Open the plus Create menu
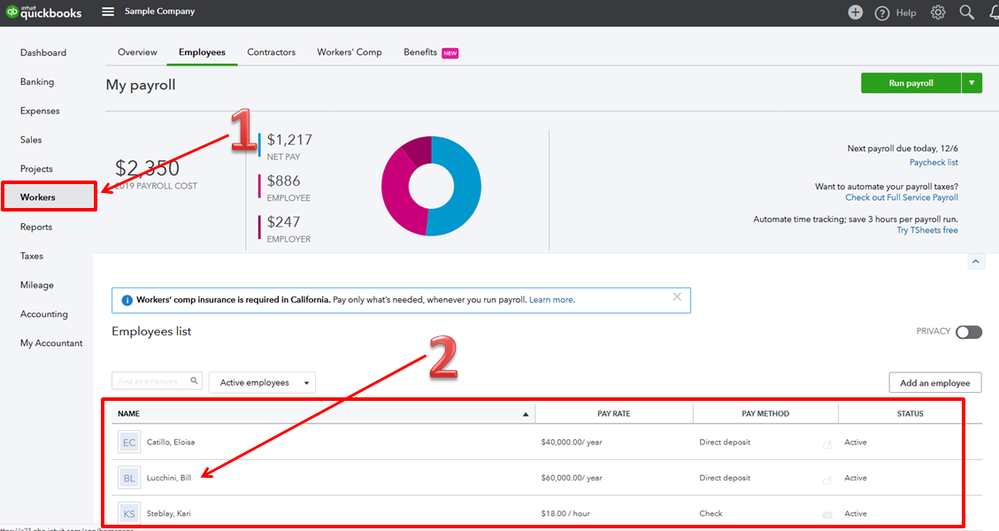 click(x=855, y=12)
